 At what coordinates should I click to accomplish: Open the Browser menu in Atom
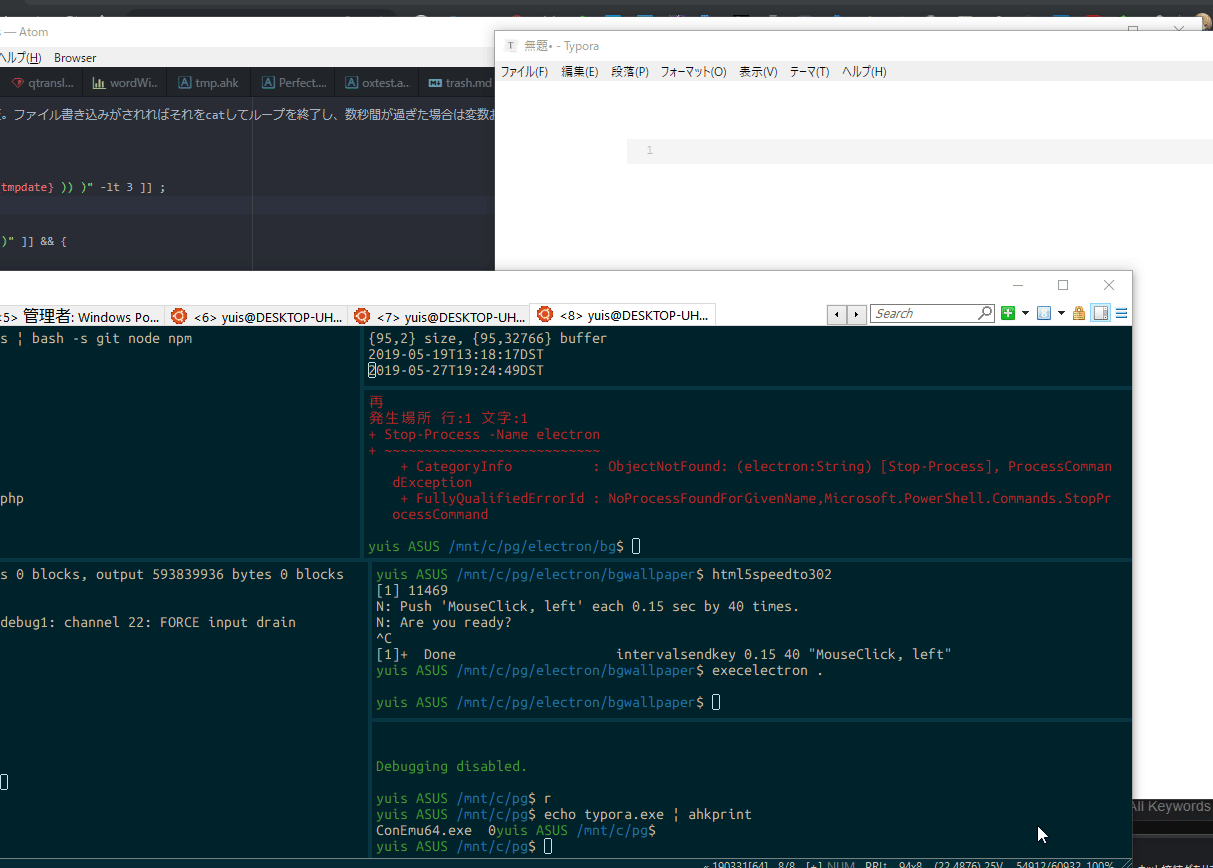tap(75, 58)
